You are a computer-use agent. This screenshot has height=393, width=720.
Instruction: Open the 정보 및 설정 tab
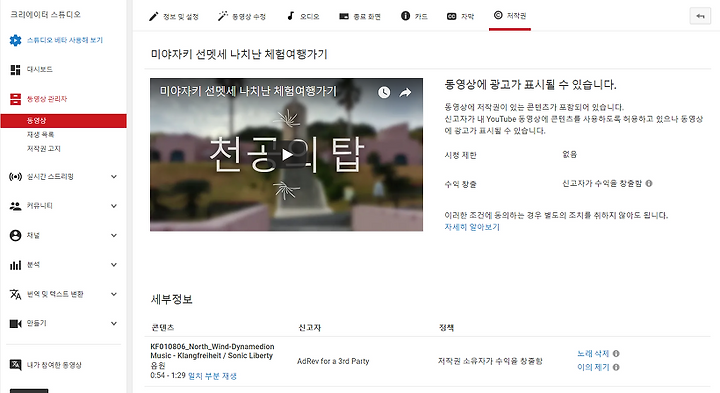click(x=174, y=17)
